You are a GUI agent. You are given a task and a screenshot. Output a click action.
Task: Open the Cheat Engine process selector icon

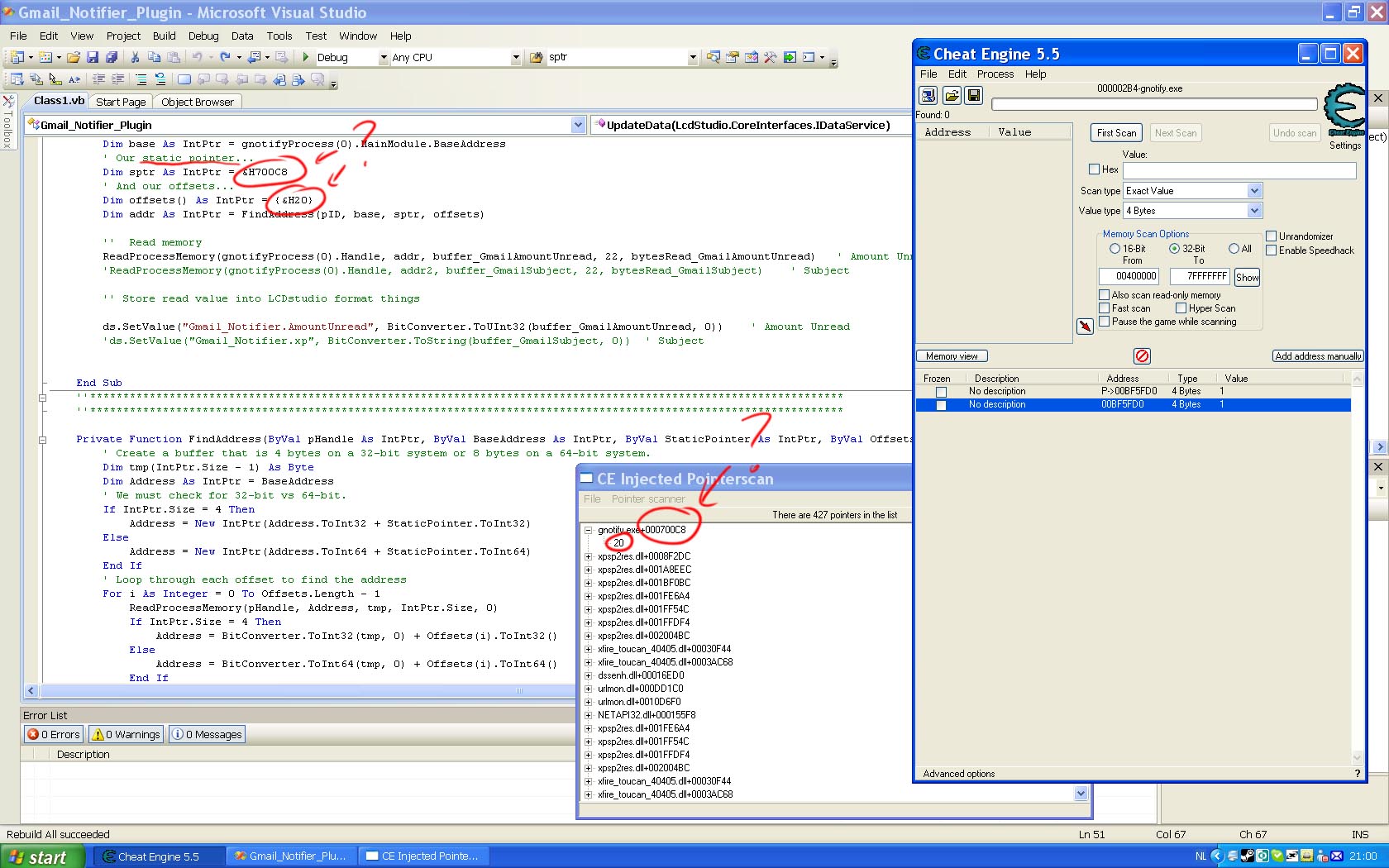(928, 96)
